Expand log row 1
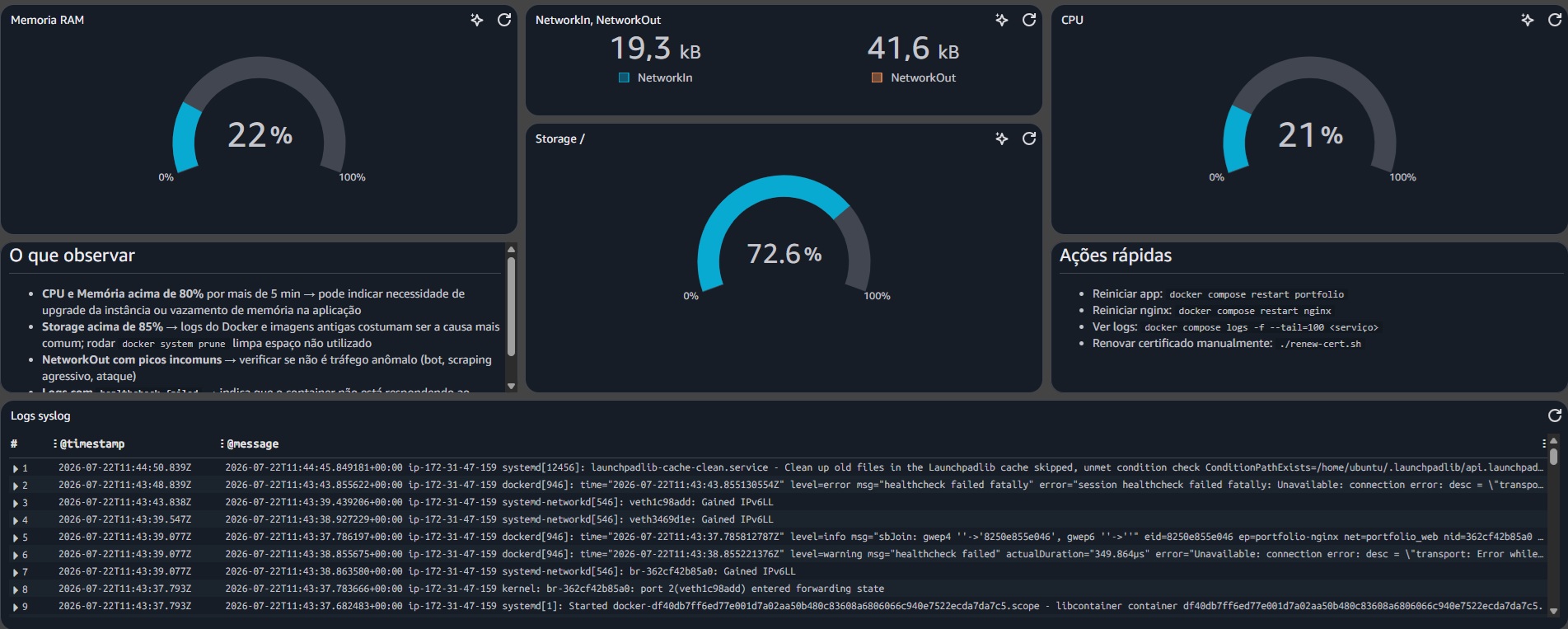Screen dimensions: 1568x629 click(x=15, y=468)
